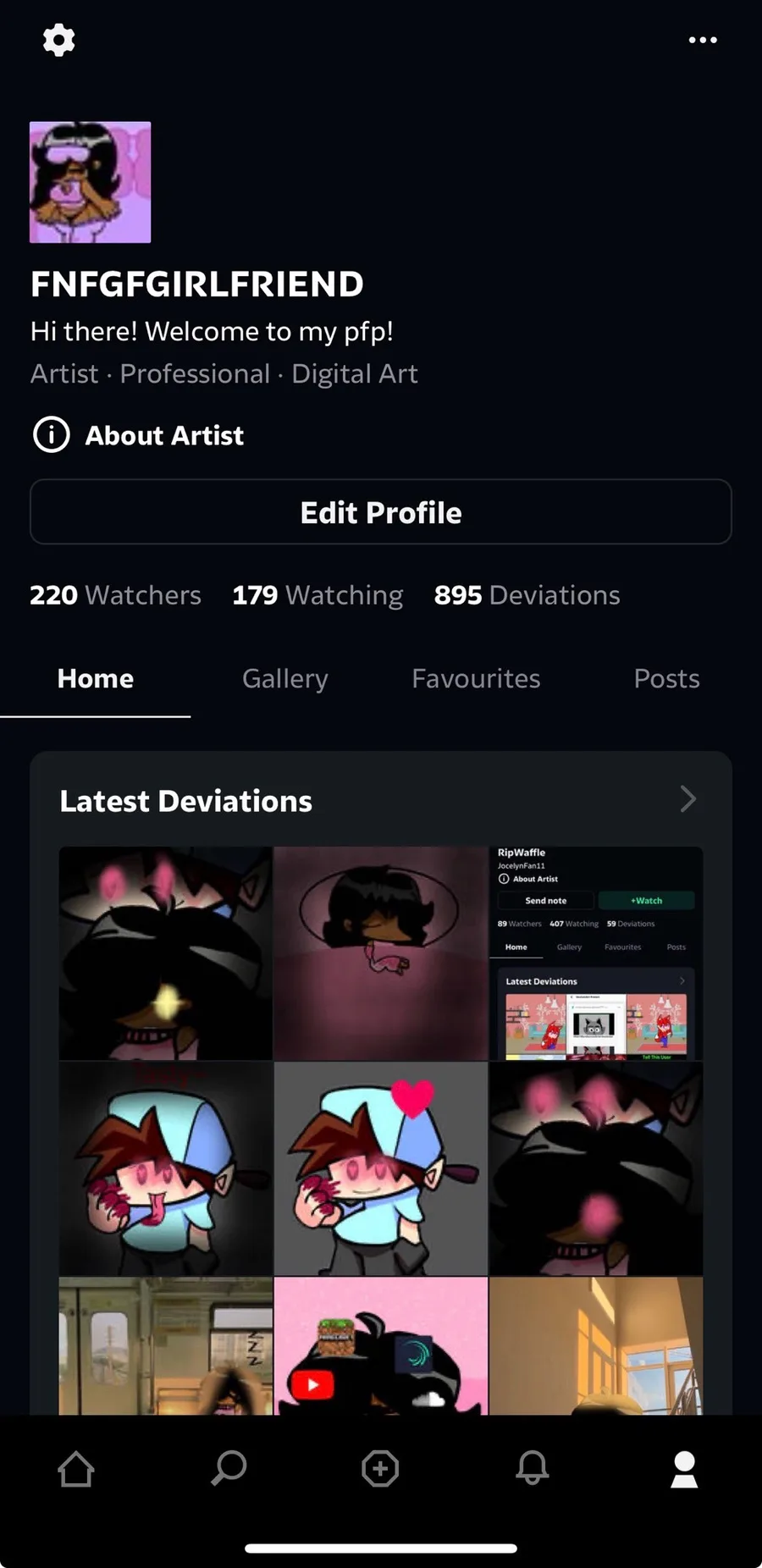Open the 895 Deviations count
Screen dimensions: 762x1568
coord(527,595)
